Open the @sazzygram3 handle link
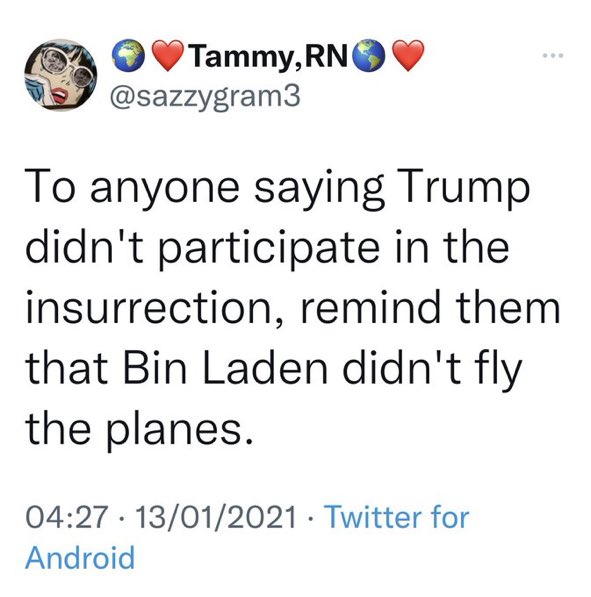591x597 pixels. click(205, 97)
